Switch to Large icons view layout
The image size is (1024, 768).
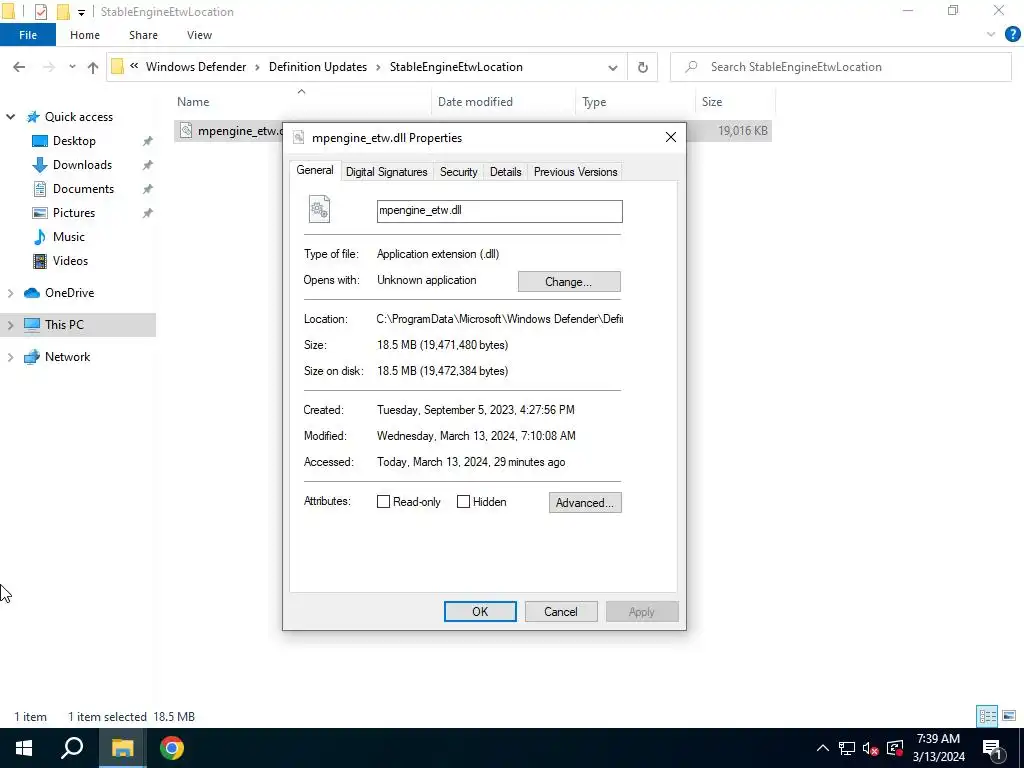[x=1009, y=716]
